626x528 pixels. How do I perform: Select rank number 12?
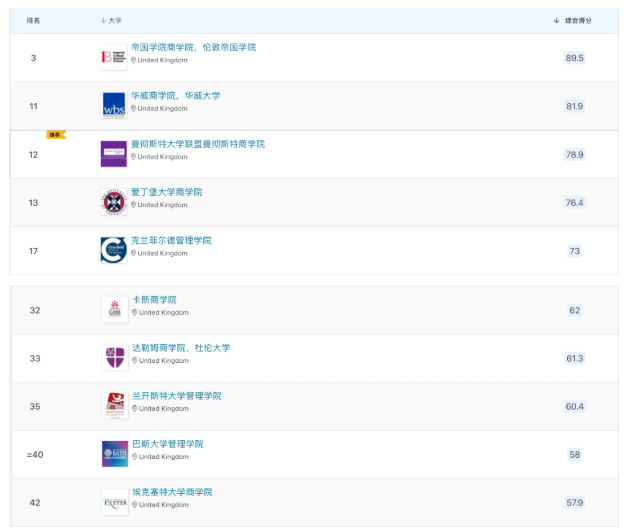coord(34,154)
